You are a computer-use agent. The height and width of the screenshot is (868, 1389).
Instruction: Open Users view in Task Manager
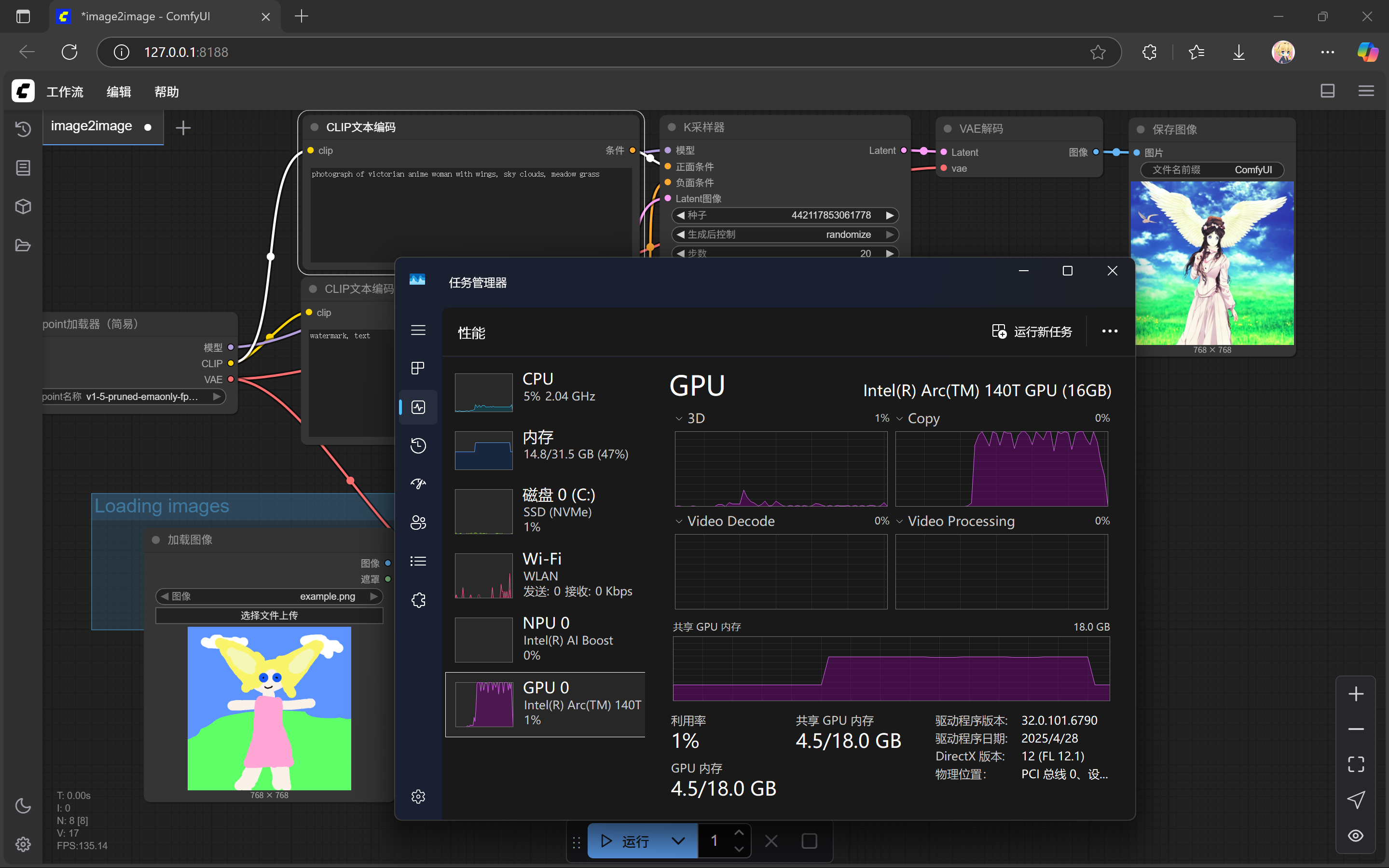[418, 523]
